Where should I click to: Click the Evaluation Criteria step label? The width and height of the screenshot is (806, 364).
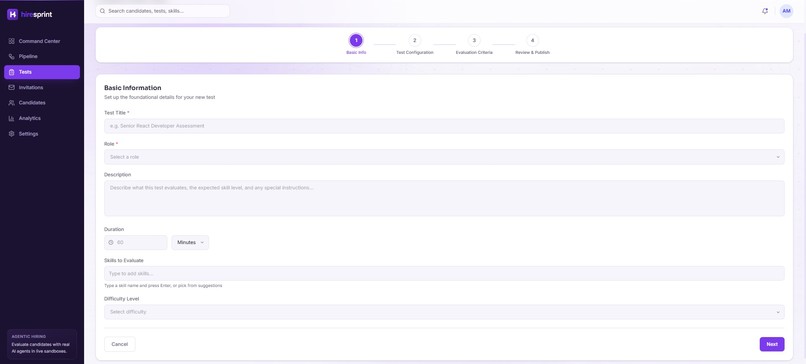tap(474, 52)
